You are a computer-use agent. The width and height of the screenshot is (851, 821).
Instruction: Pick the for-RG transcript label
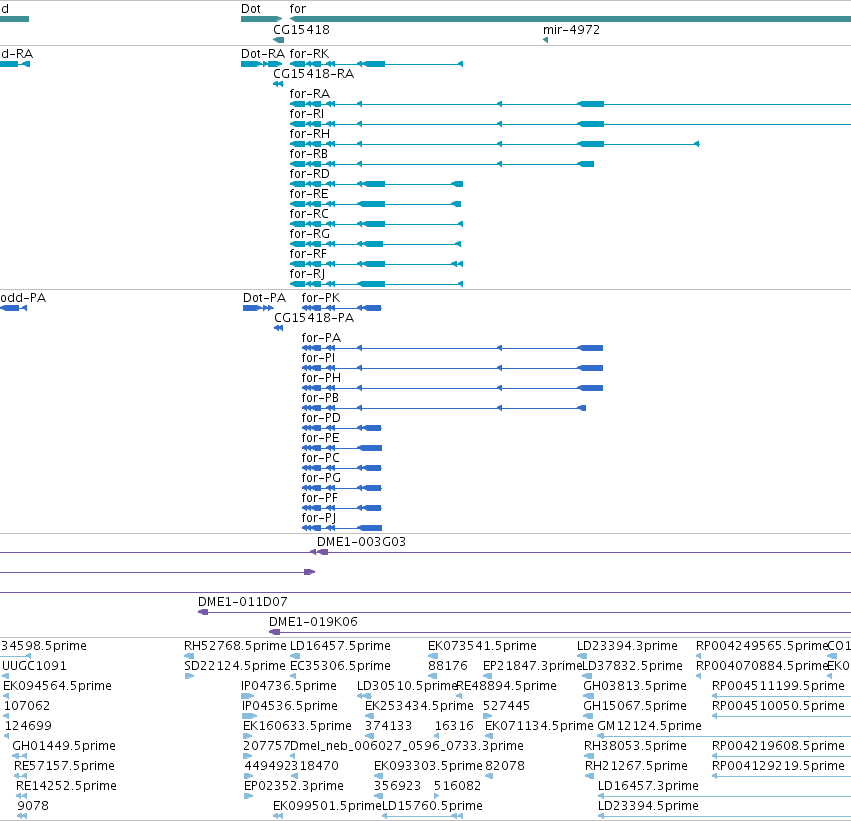[309, 234]
